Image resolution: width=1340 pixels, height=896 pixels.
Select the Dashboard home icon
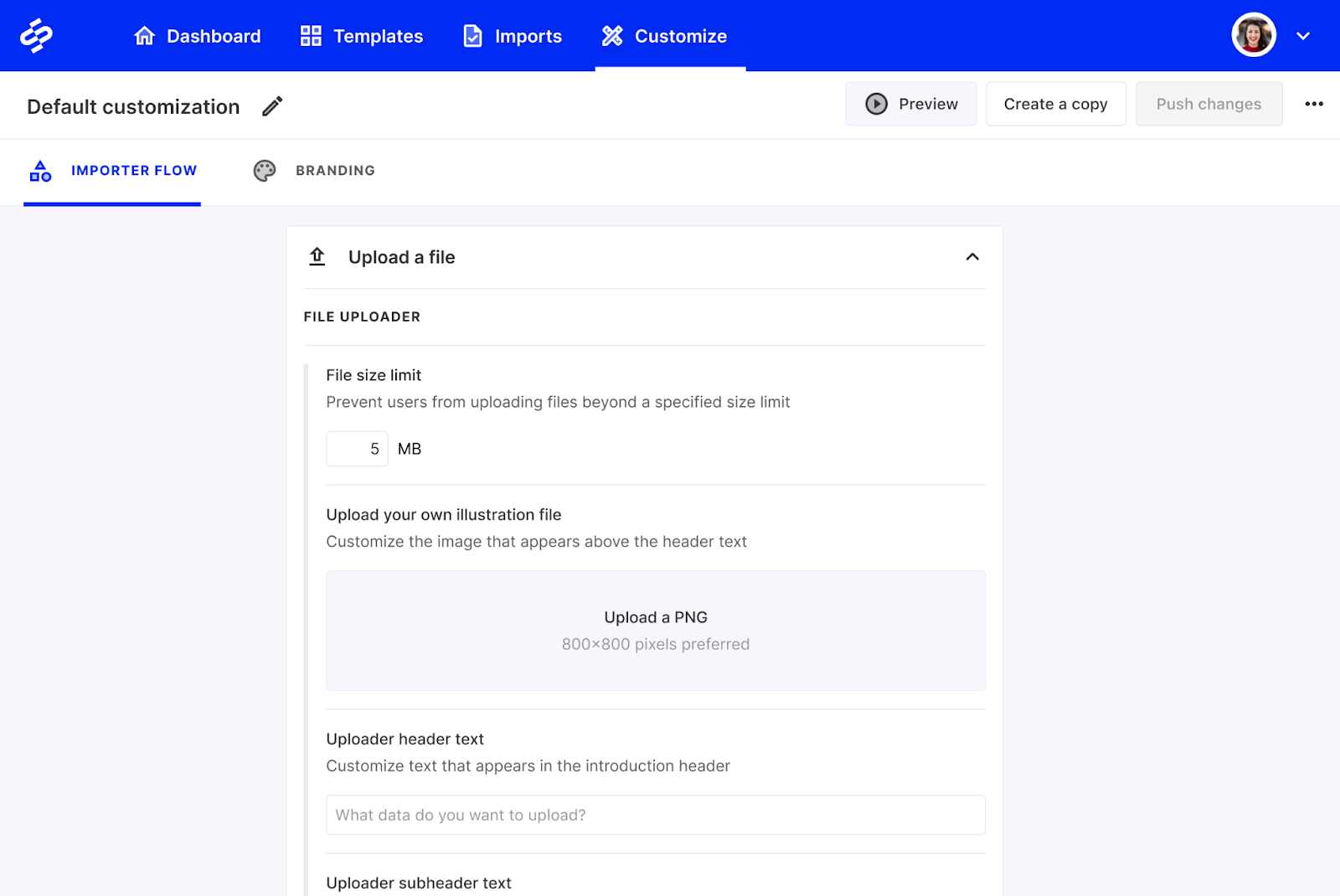[x=144, y=35]
